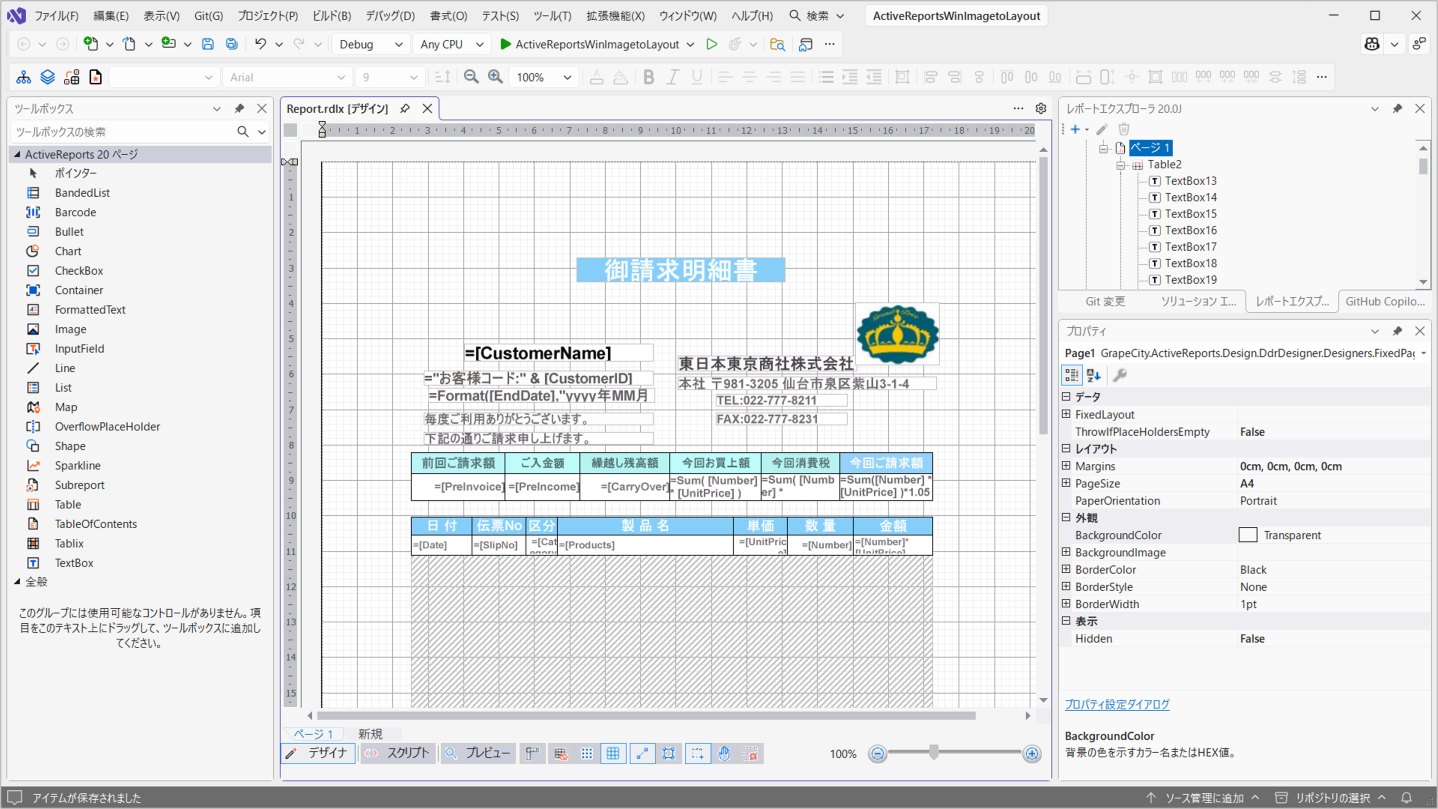Click the save all icon
The width and height of the screenshot is (1438, 809).
point(231,44)
